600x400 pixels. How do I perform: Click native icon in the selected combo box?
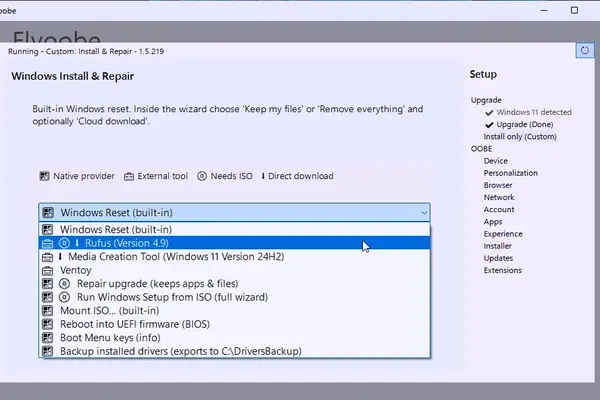48,212
